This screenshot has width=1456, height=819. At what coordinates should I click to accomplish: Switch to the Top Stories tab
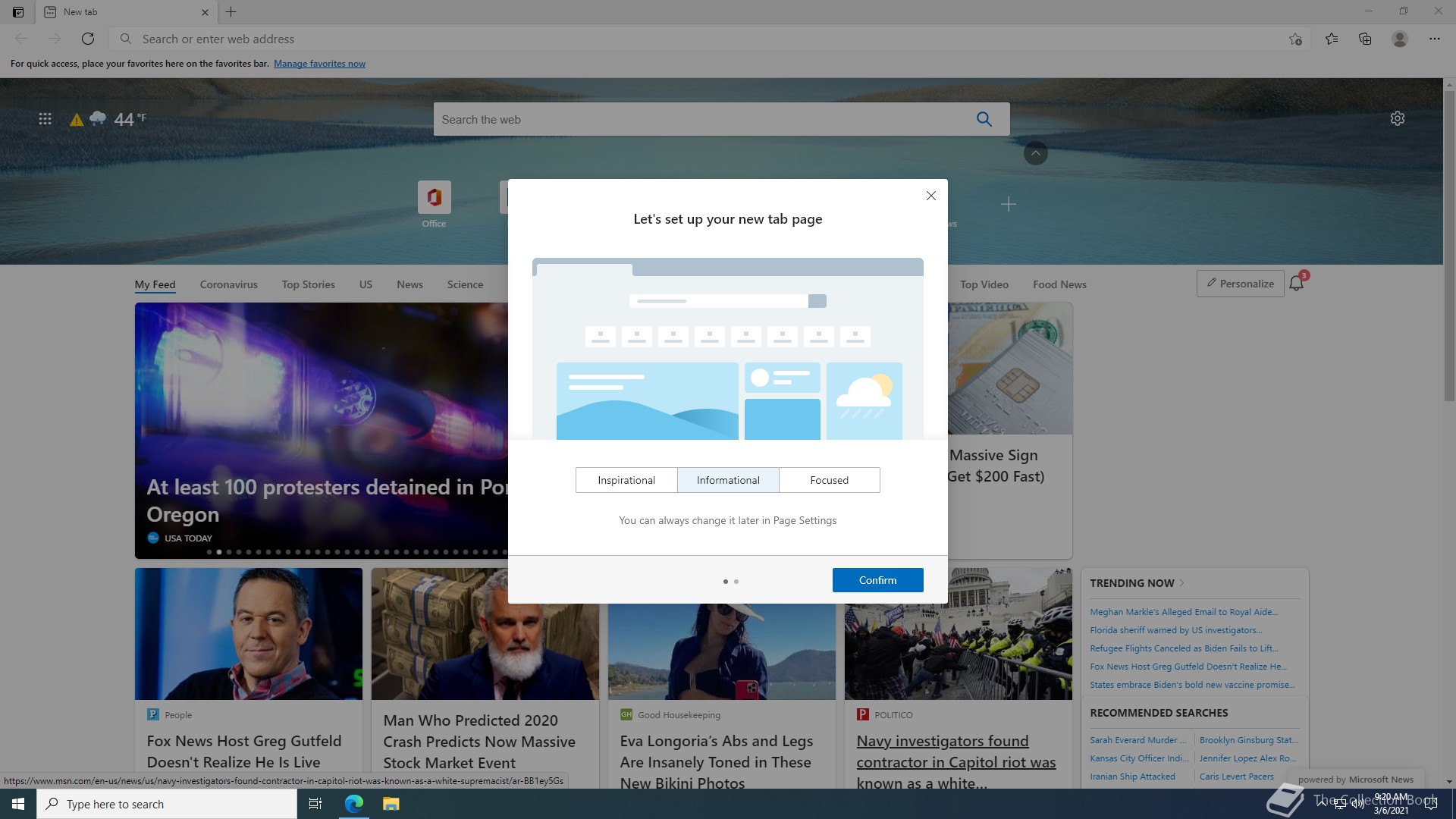point(308,284)
